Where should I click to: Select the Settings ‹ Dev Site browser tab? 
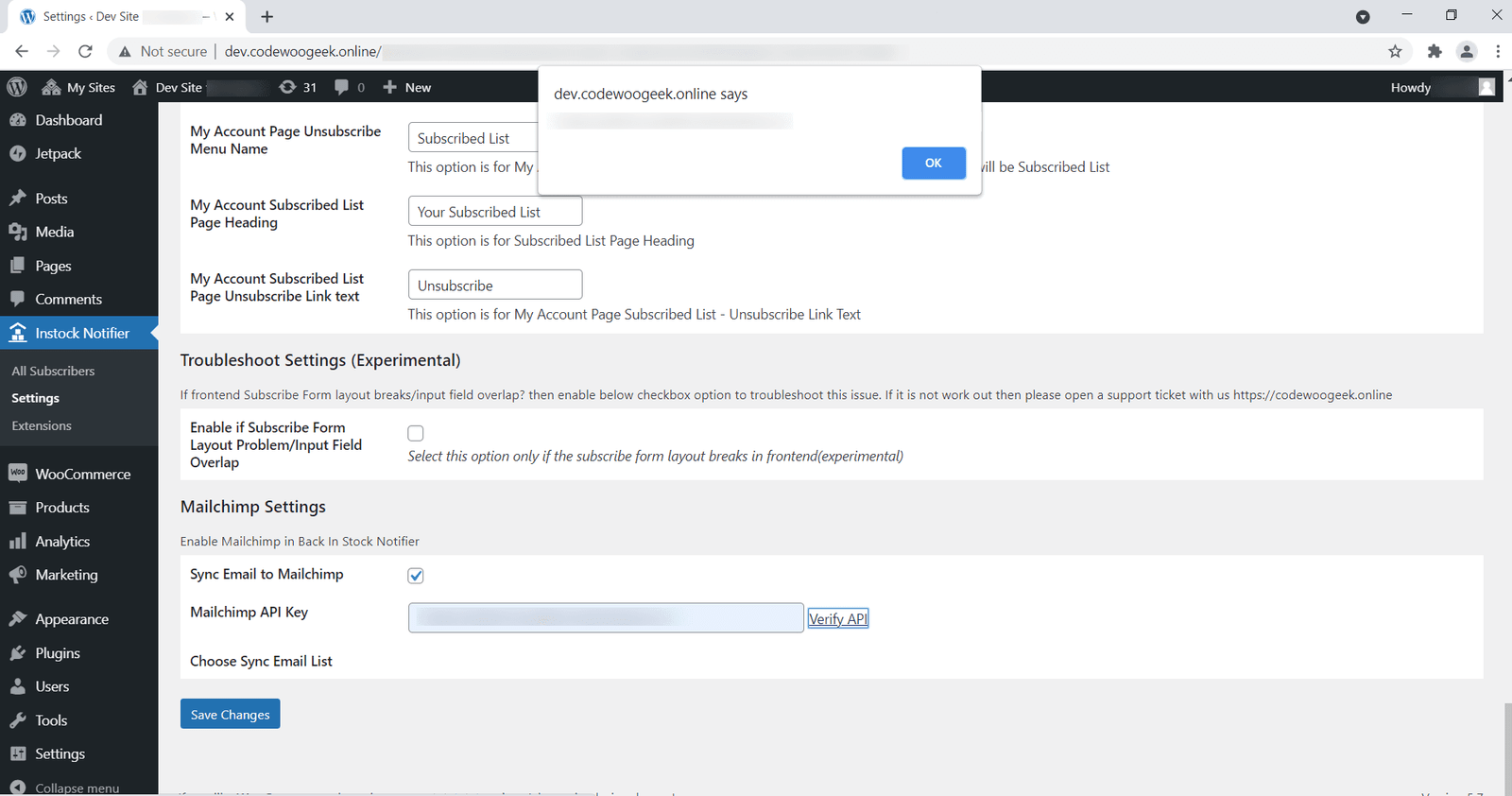pos(128,16)
